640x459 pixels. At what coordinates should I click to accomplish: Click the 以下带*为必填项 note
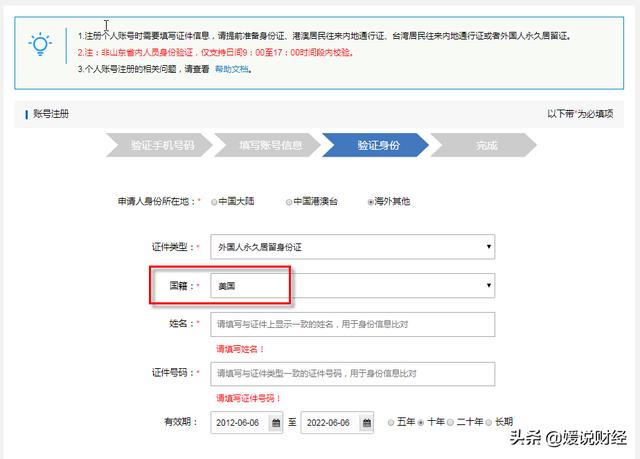[x=580, y=114]
